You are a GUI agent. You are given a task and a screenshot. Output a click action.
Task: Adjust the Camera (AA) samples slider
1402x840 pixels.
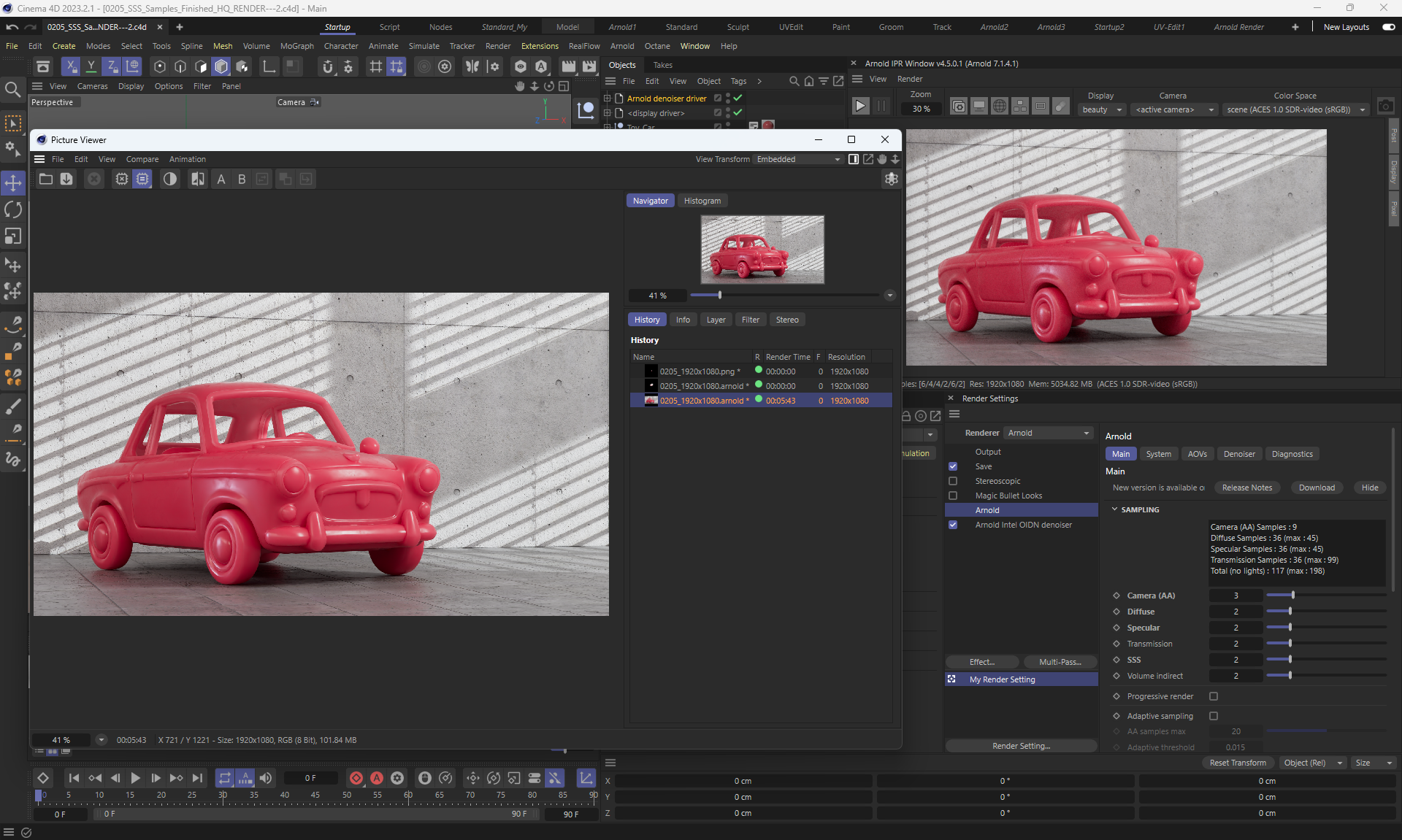tap(1292, 596)
